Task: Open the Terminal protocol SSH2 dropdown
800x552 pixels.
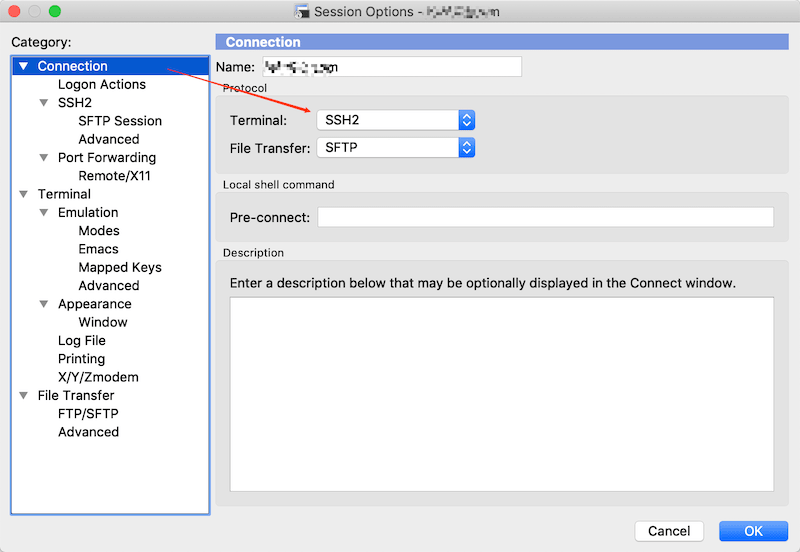Action: (395, 120)
